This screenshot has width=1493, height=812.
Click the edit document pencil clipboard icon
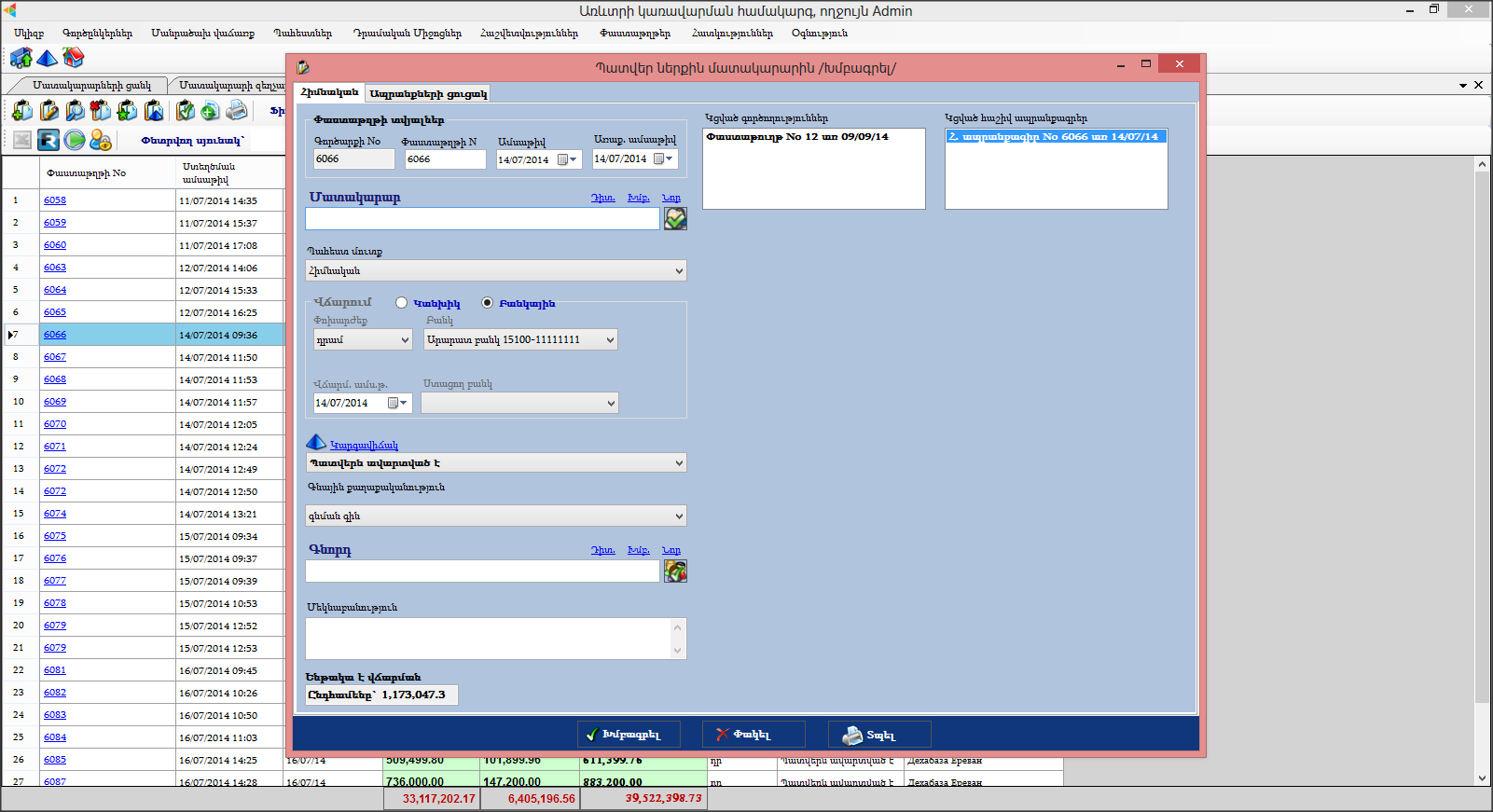(48, 111)
